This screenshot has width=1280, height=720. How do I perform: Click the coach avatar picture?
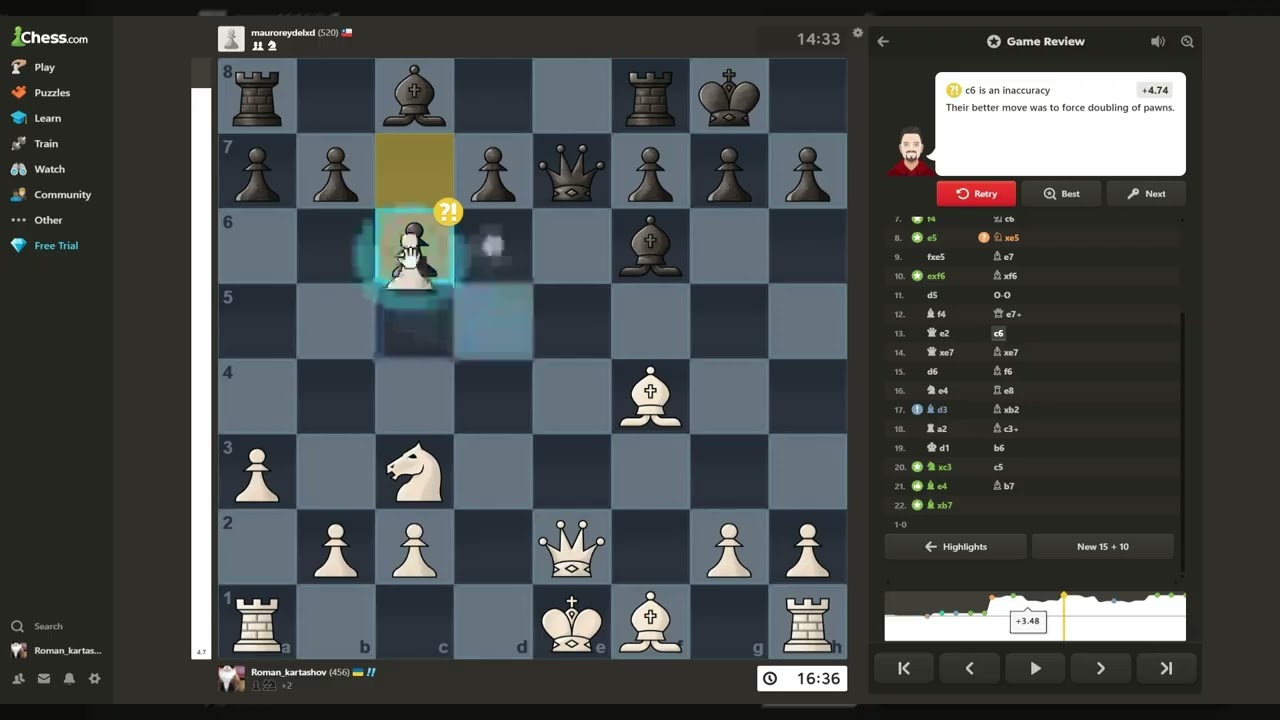click(910, 151)
